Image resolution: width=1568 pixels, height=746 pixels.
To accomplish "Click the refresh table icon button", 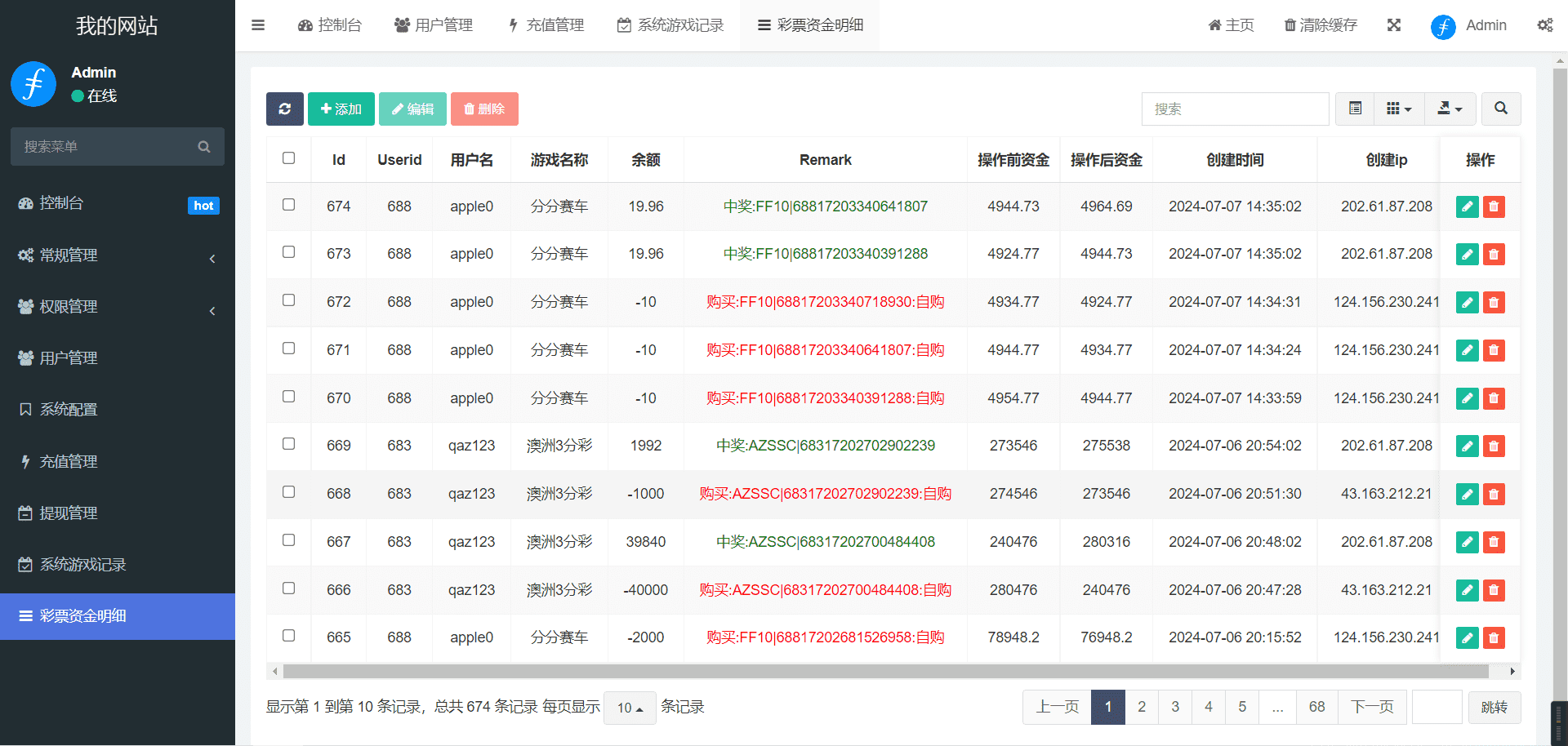I will click(284, 109).
